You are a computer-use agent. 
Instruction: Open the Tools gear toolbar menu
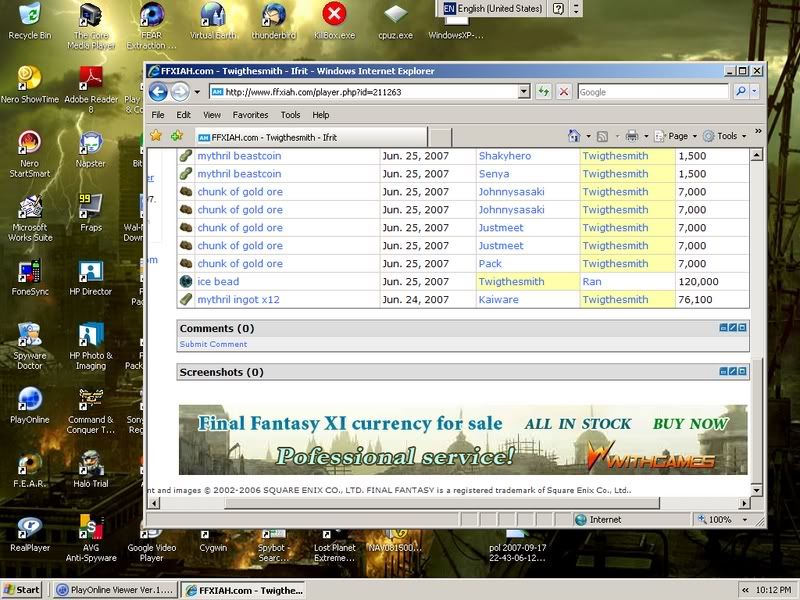724,136
